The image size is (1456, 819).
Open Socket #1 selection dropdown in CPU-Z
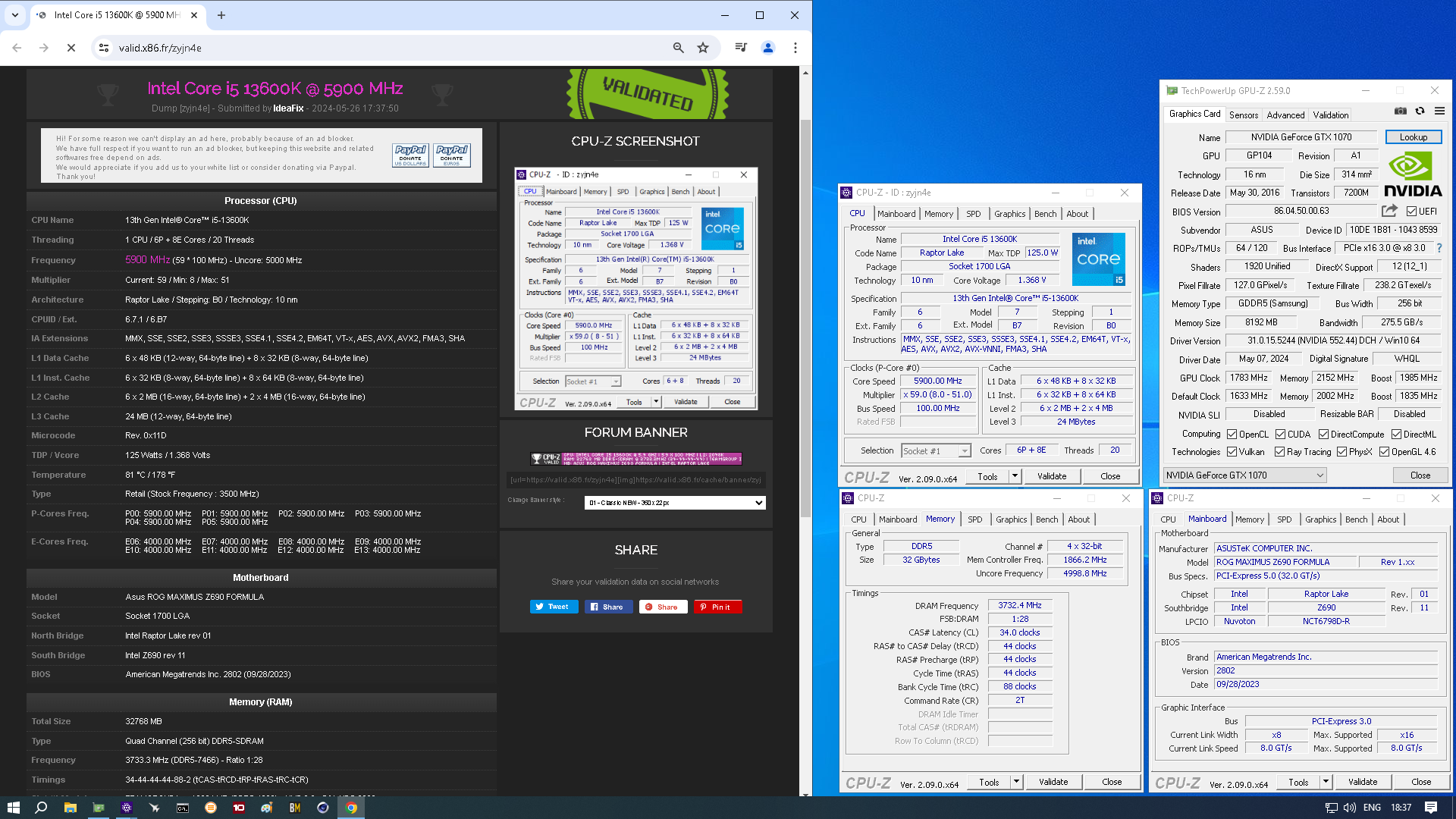[936, 451]
